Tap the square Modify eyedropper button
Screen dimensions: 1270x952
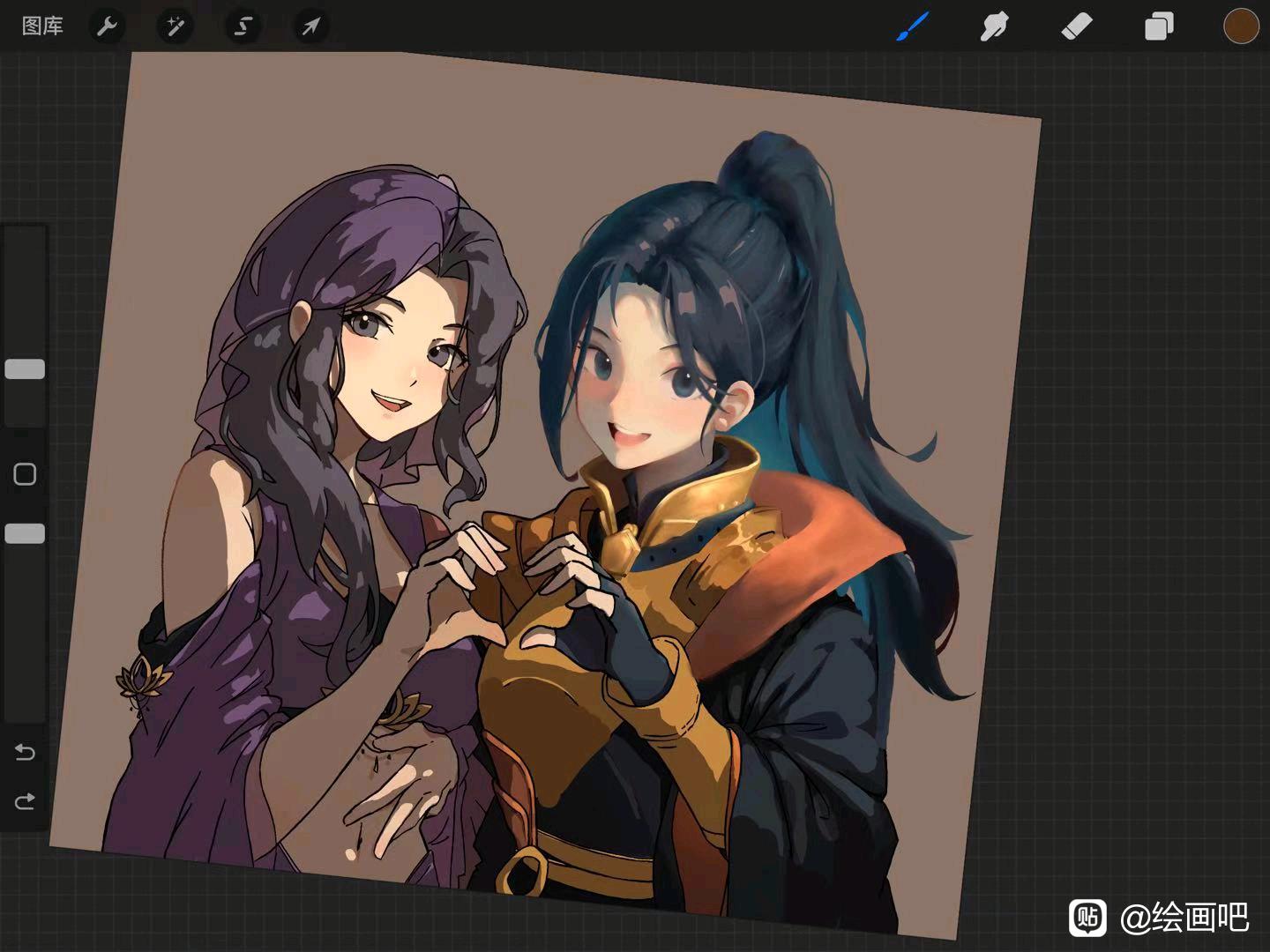pos(25,474)
